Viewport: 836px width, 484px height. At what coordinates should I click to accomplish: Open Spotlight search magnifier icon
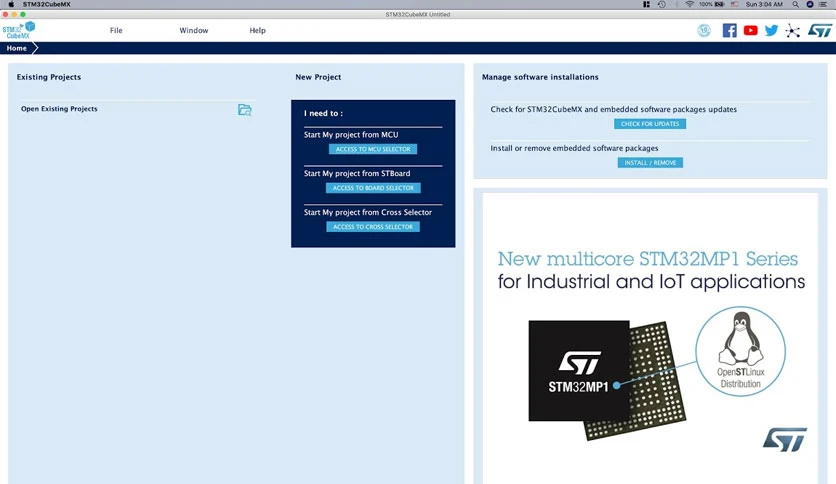pyautogui.click(x=795, y=4)
